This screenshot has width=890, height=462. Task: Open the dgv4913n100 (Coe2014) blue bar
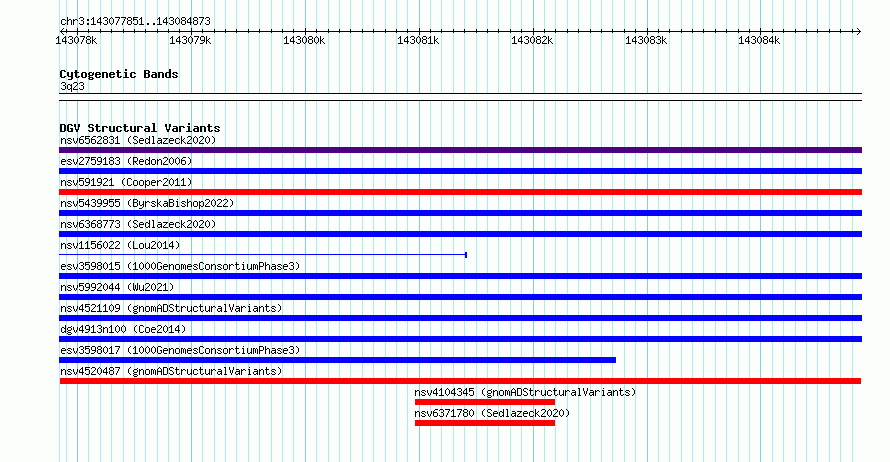click(x=460, y=339)
